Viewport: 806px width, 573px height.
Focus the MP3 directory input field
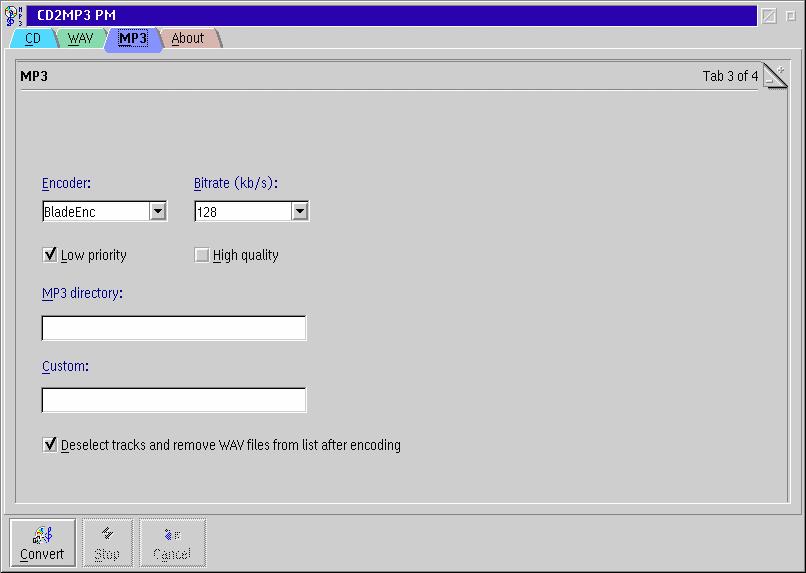click(174, 328)
